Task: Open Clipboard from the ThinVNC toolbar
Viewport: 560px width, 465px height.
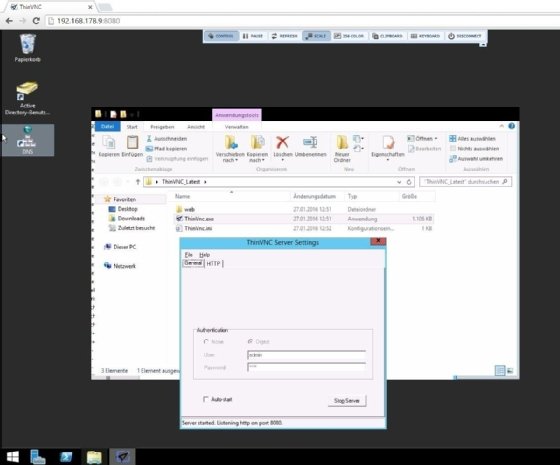Action: (387, 36)
